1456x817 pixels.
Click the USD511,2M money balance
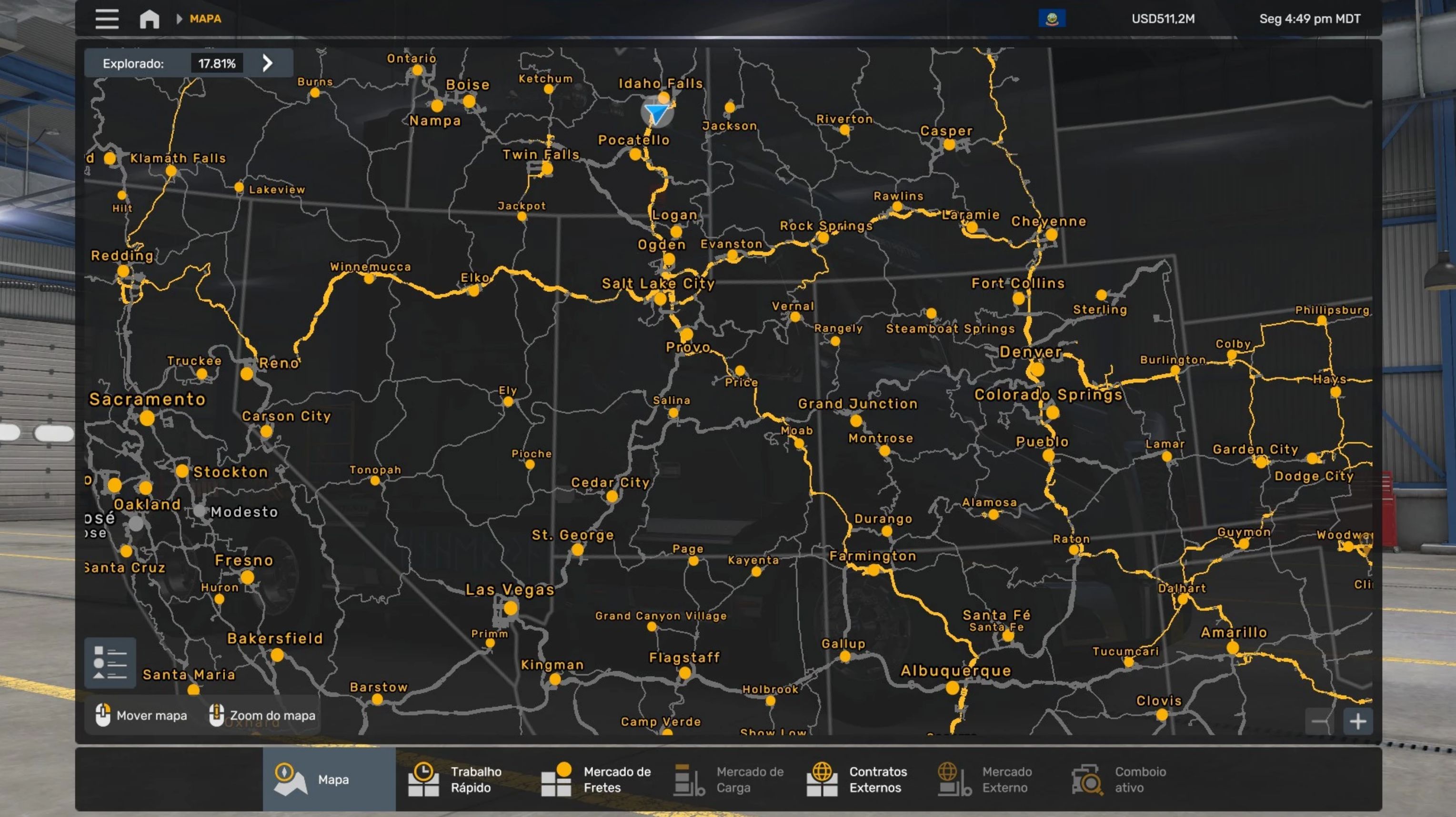coord(1163,19)
